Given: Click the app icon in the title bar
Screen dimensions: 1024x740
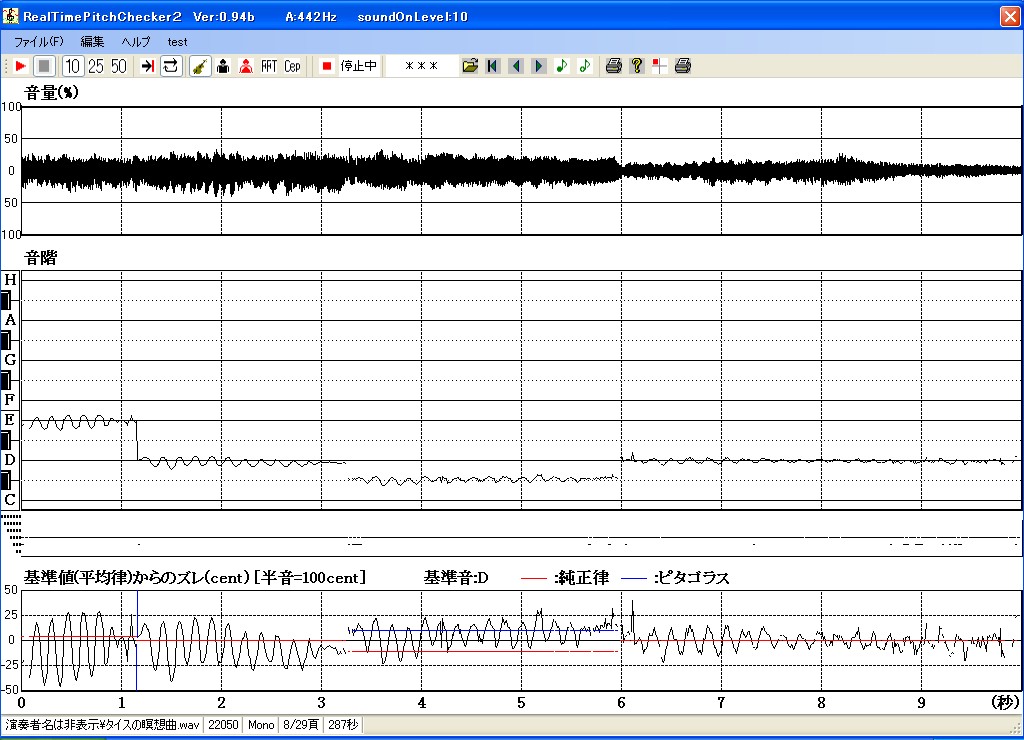Looking at the screenshot, I should pos(10,16).
